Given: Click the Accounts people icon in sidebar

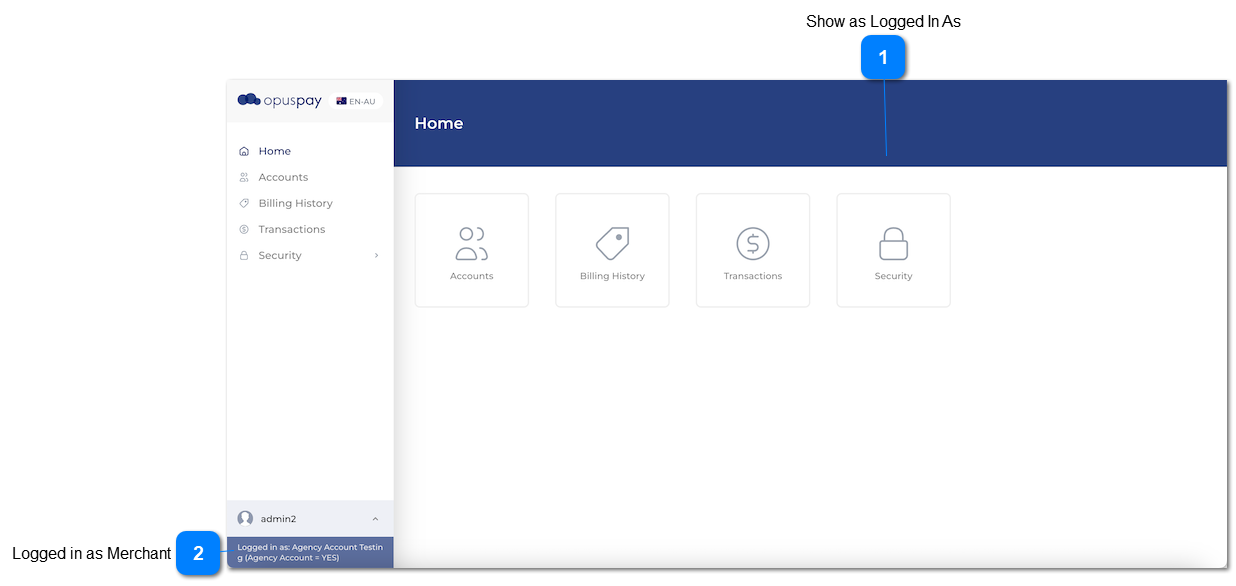Looking at the screenshot, I should (x=244, y=177).
